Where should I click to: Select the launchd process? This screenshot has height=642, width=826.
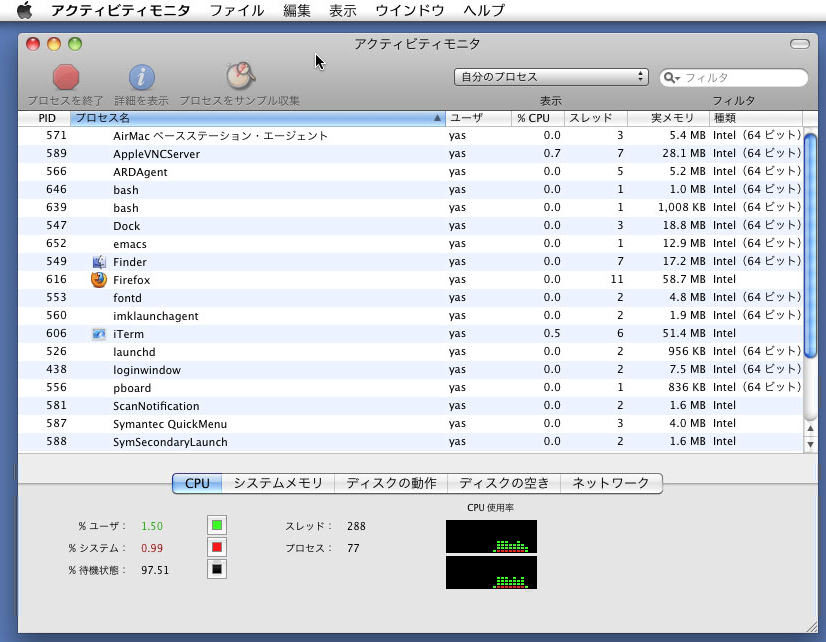pyautogui.click(x=410, y=352)
